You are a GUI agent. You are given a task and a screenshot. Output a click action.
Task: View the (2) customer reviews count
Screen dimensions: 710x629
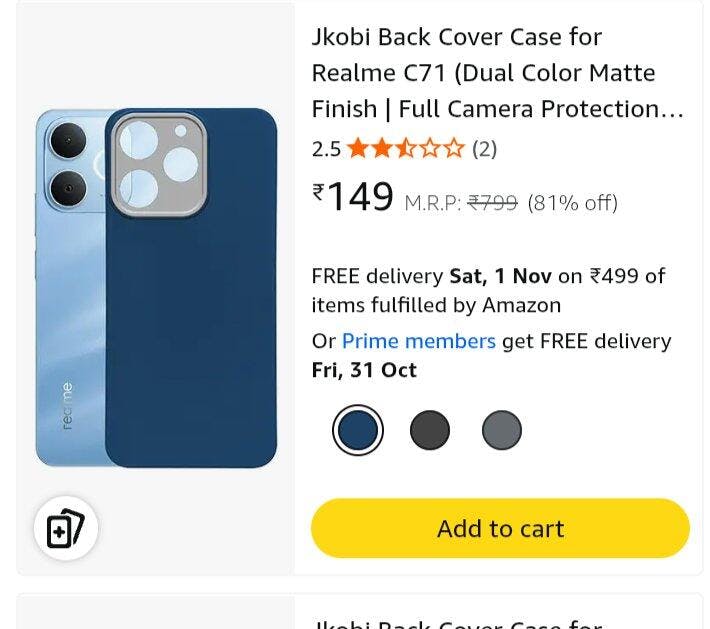(x=485, y=149)
